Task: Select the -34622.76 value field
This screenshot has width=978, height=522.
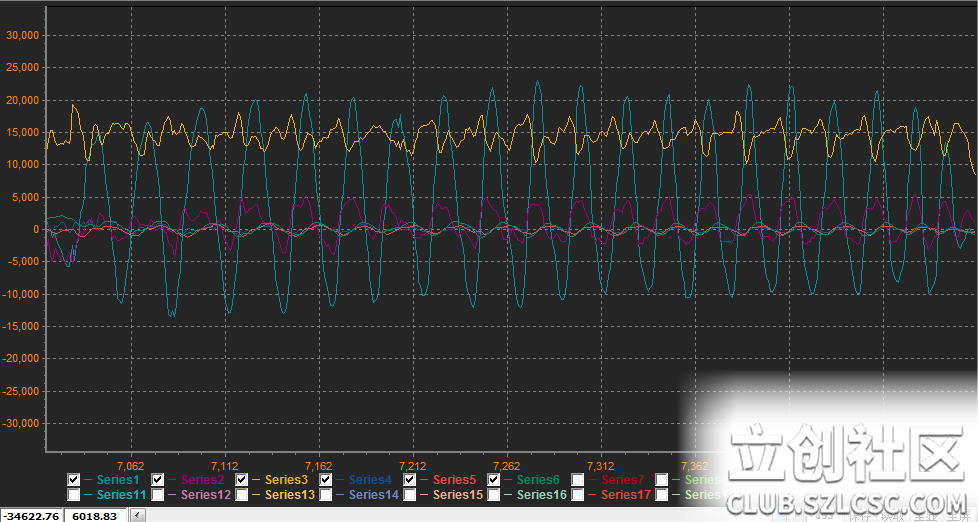Action: 32,516
